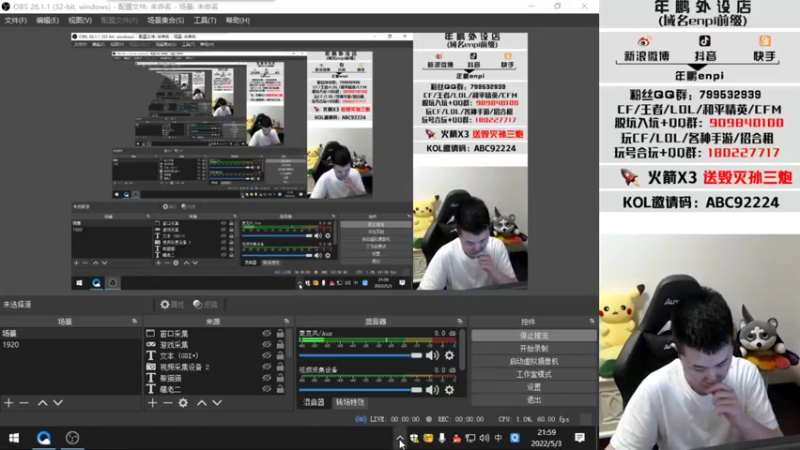Remove the selected scene with the minus icon
This screenshot has width=800, height=450.
point(24,403)
